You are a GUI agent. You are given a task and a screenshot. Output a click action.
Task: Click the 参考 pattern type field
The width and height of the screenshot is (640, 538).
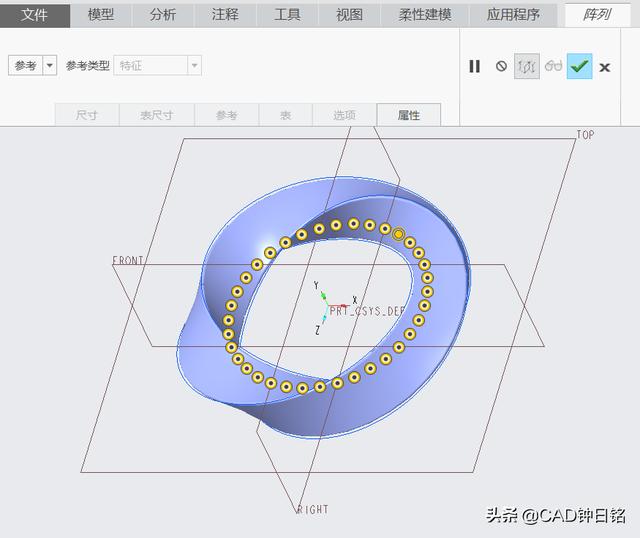[x=25, y=65]
